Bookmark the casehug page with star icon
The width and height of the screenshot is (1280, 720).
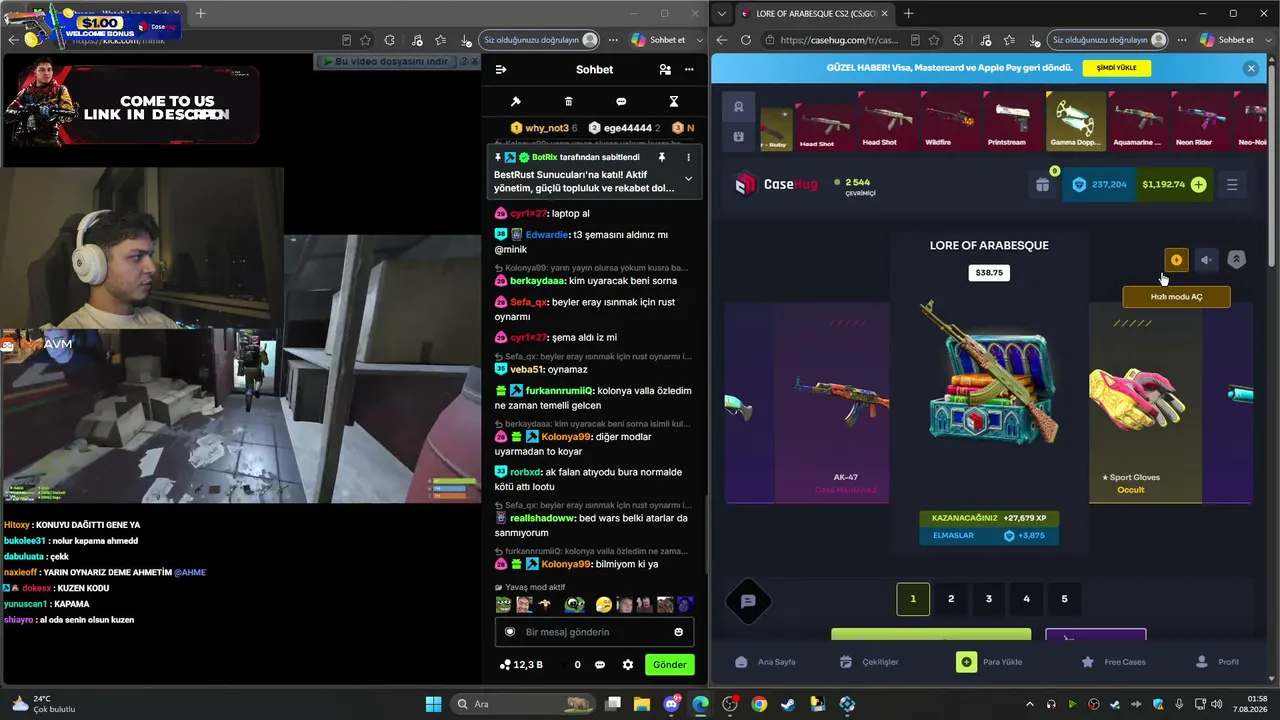pos(935,40)
